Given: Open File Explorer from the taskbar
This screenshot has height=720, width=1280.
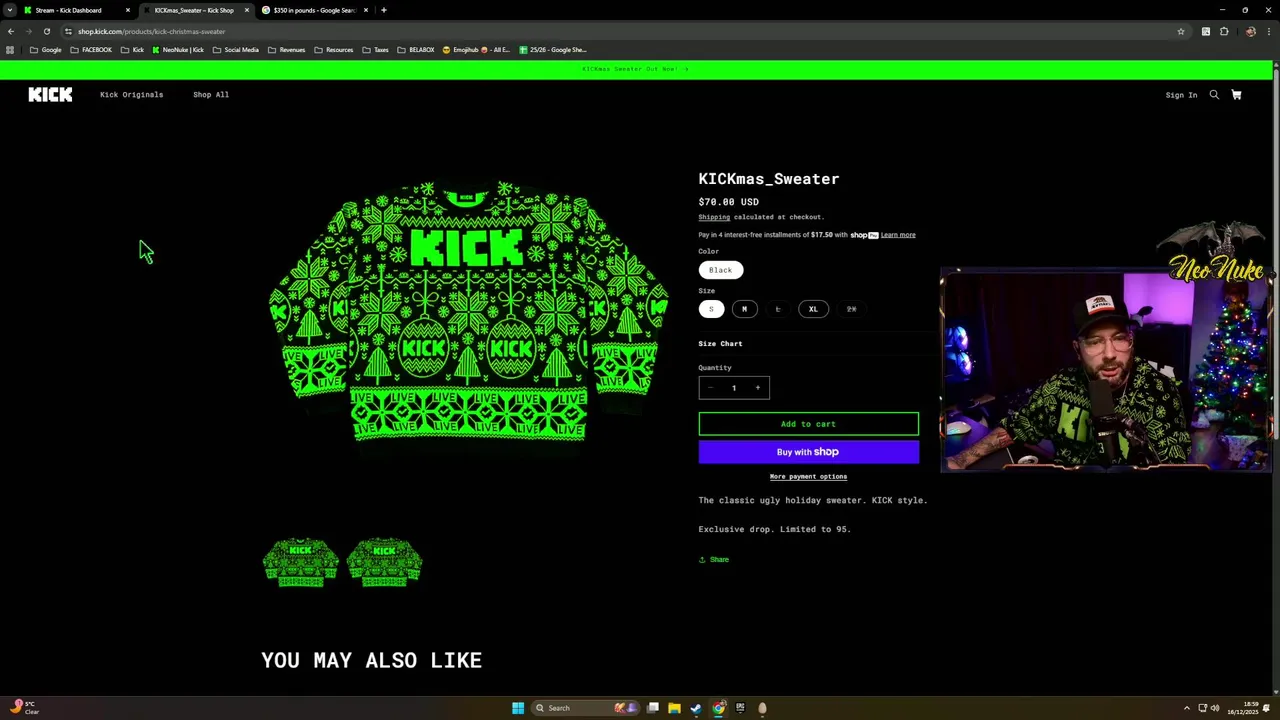Looking at the screenshot, I should click(674, 708).
